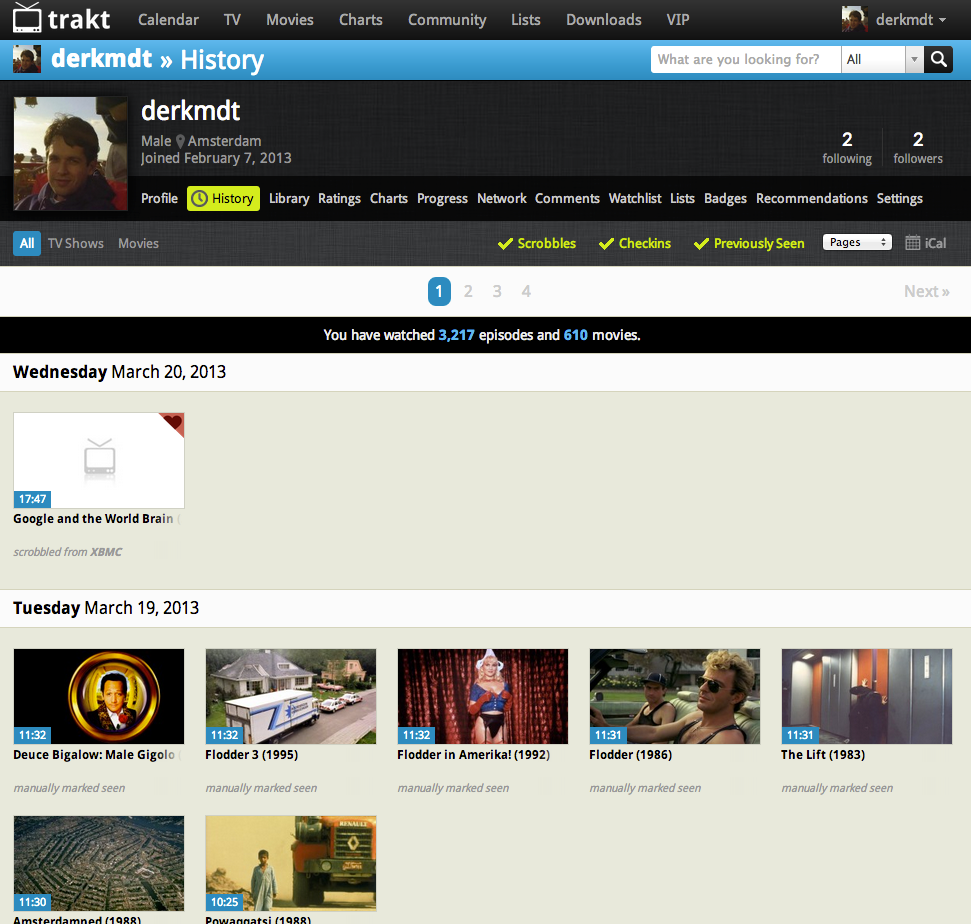Click the derkmdt link in the blue header
This screenshot has height=924, width=971.
[102, 59]
